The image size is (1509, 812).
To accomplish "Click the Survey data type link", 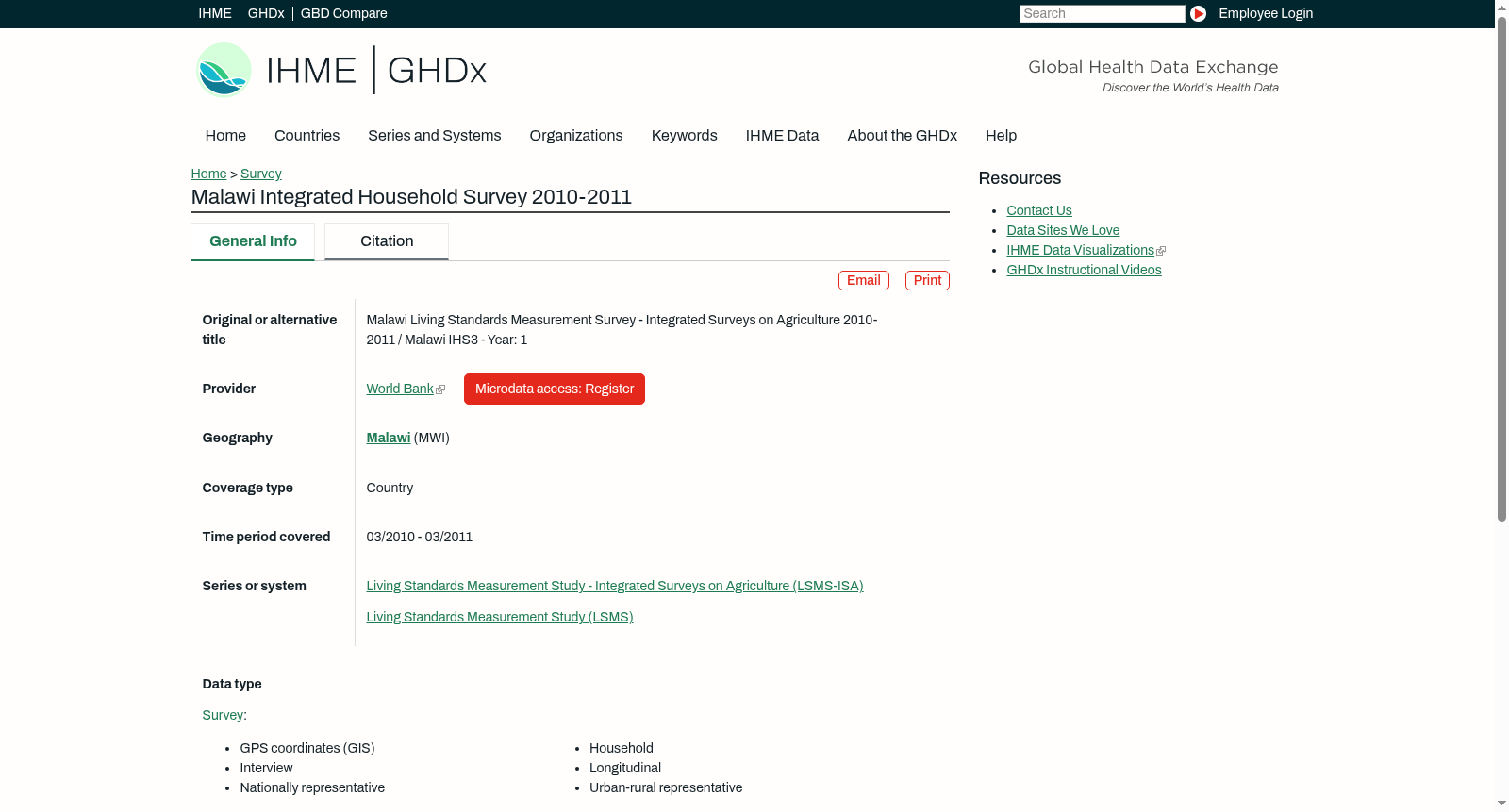I will point(223,715).
